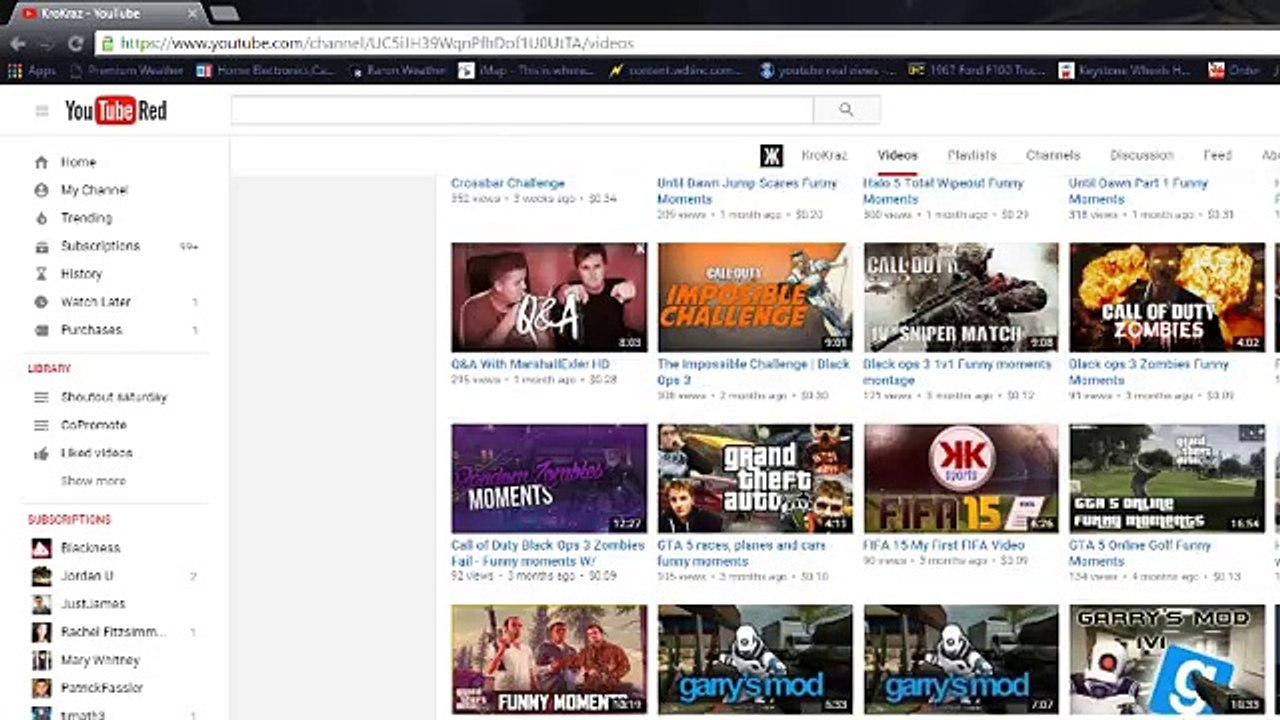Viewport: 1280px width, 720px height.
Task: Click the browser address bar URL
Action: (x=377, y=43)
